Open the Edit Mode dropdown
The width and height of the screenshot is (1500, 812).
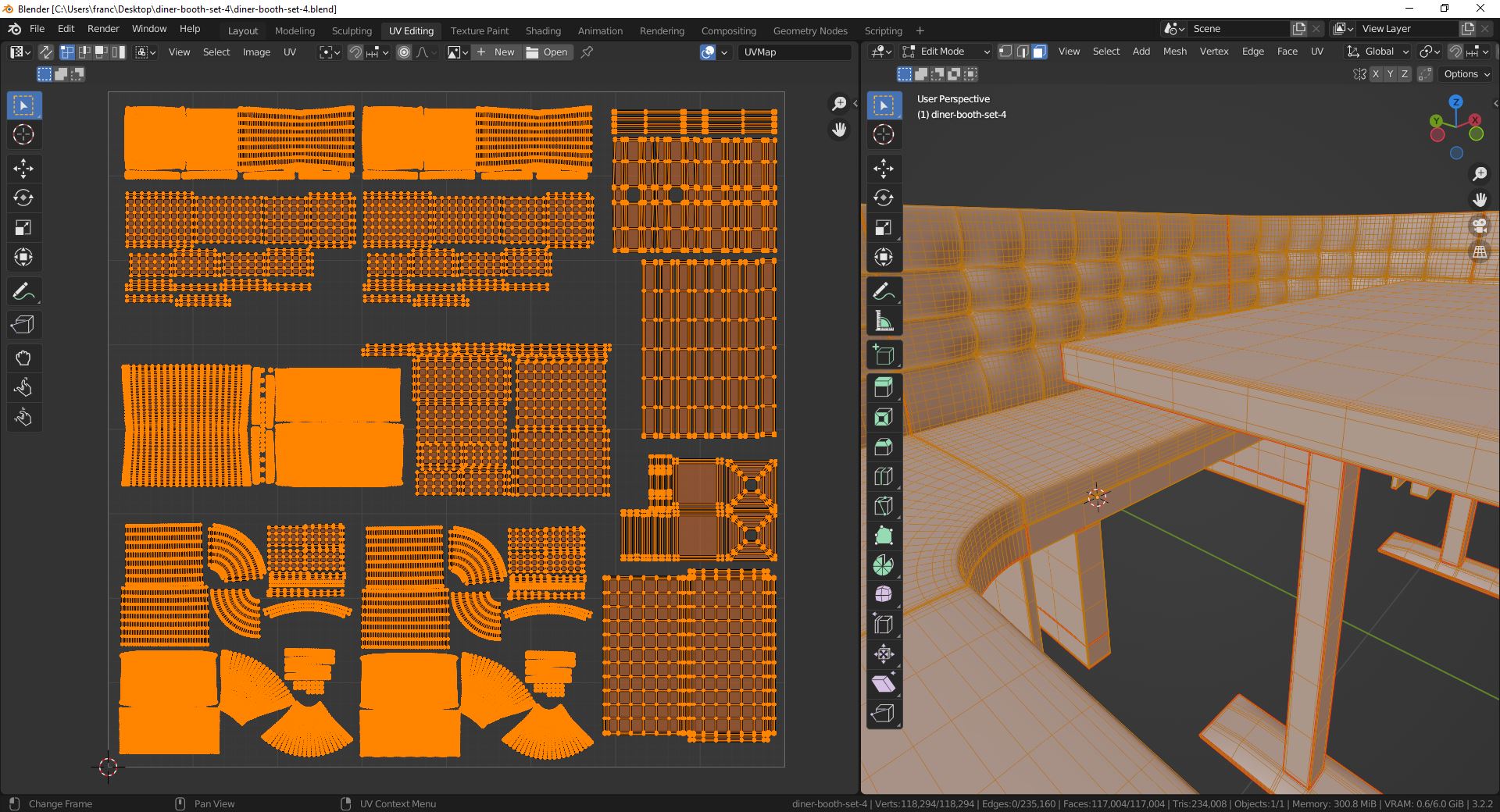point(946,52)
